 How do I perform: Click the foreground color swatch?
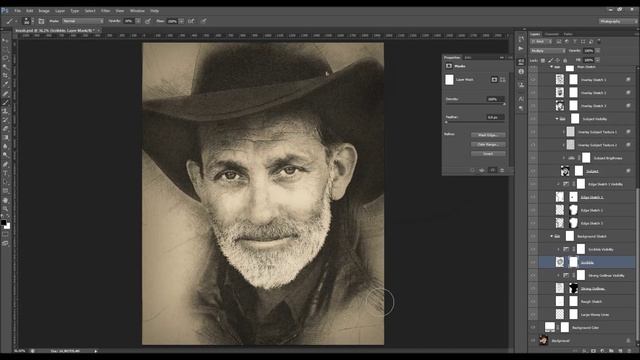coord(3,223)
